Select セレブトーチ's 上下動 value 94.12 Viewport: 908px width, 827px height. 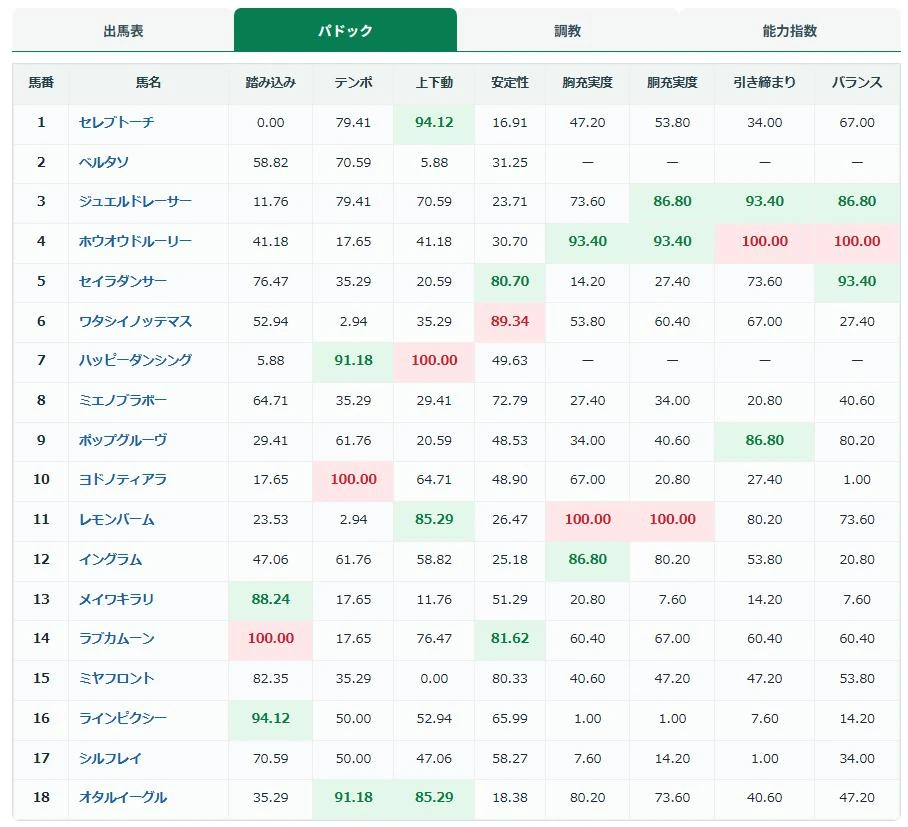[434, 122]
